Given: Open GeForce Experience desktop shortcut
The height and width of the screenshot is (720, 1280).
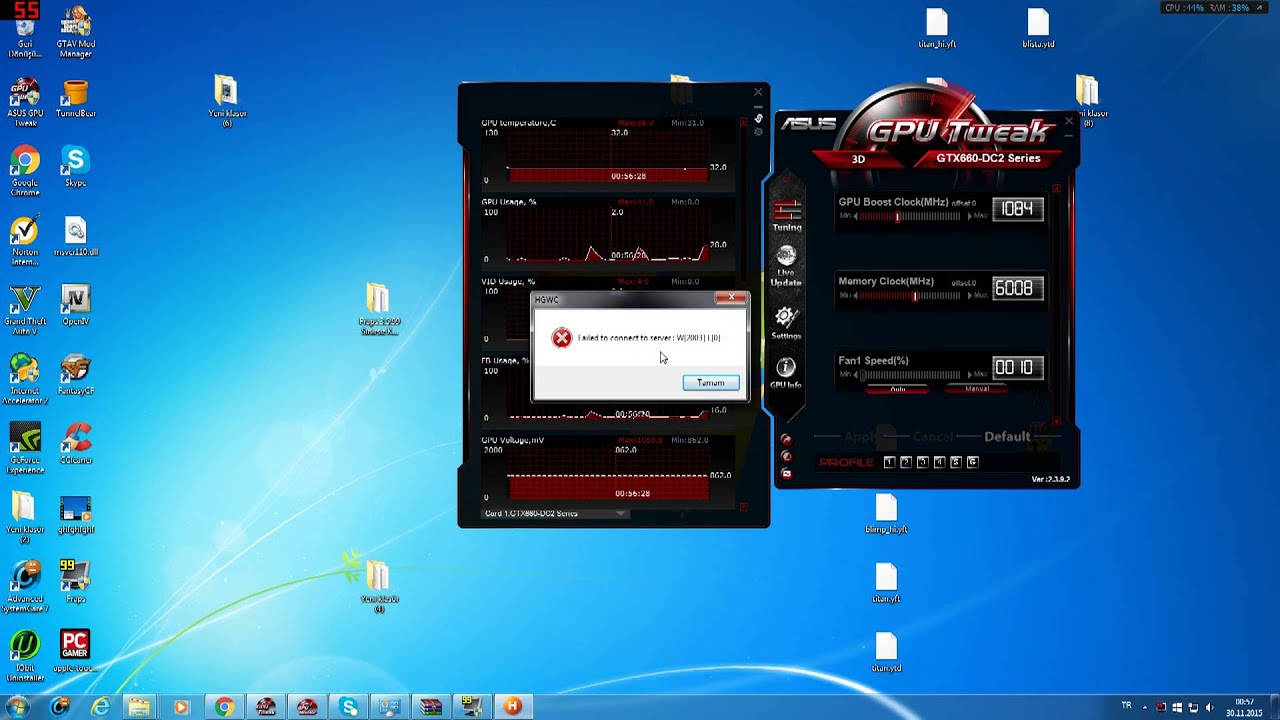Looking at the screenshot, I should tap(25, 447).
